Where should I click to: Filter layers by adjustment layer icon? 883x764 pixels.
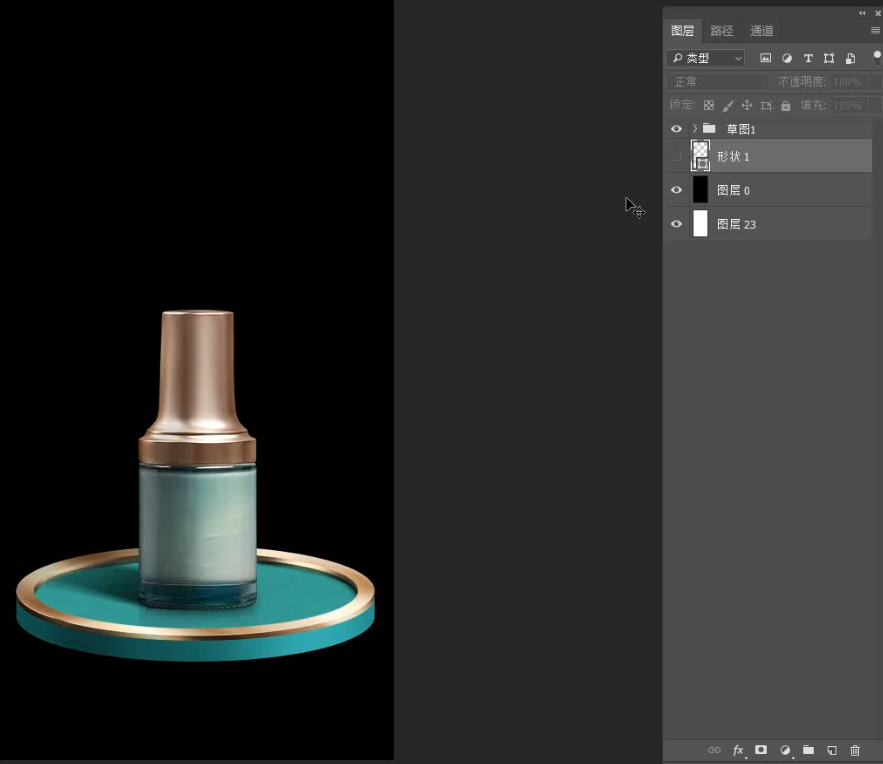point(787,59)
